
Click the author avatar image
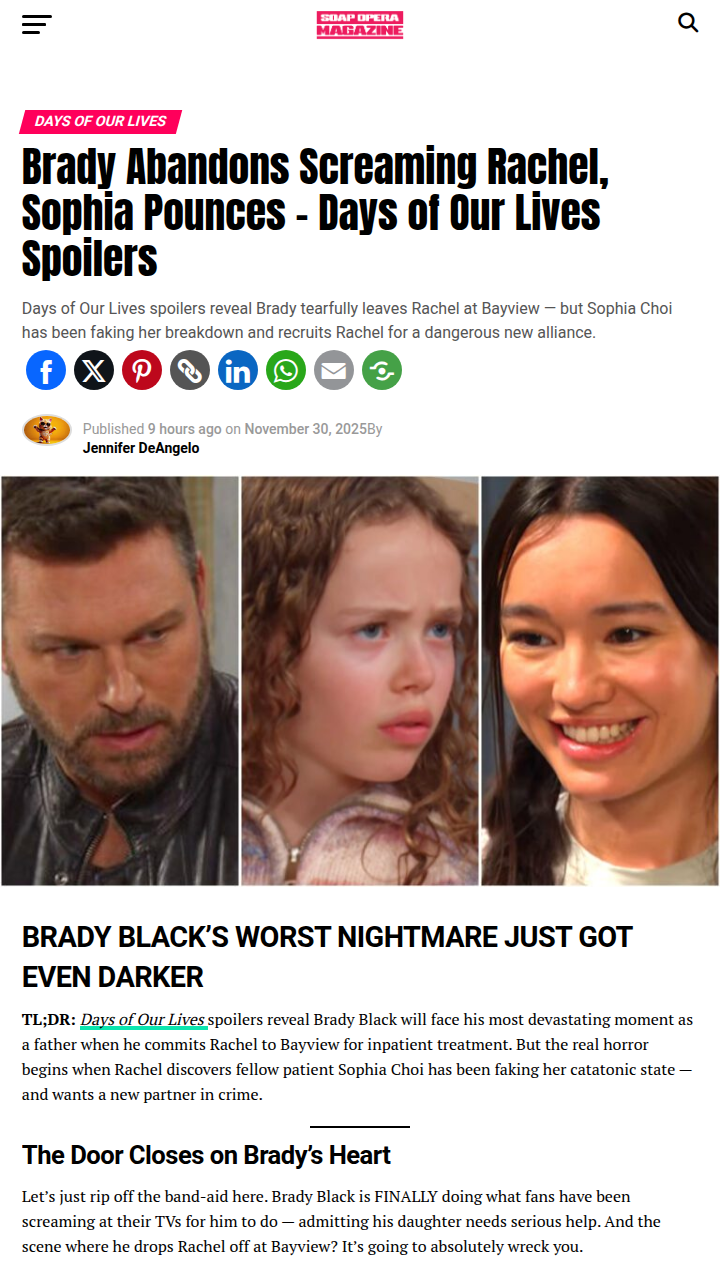(47, 430)
